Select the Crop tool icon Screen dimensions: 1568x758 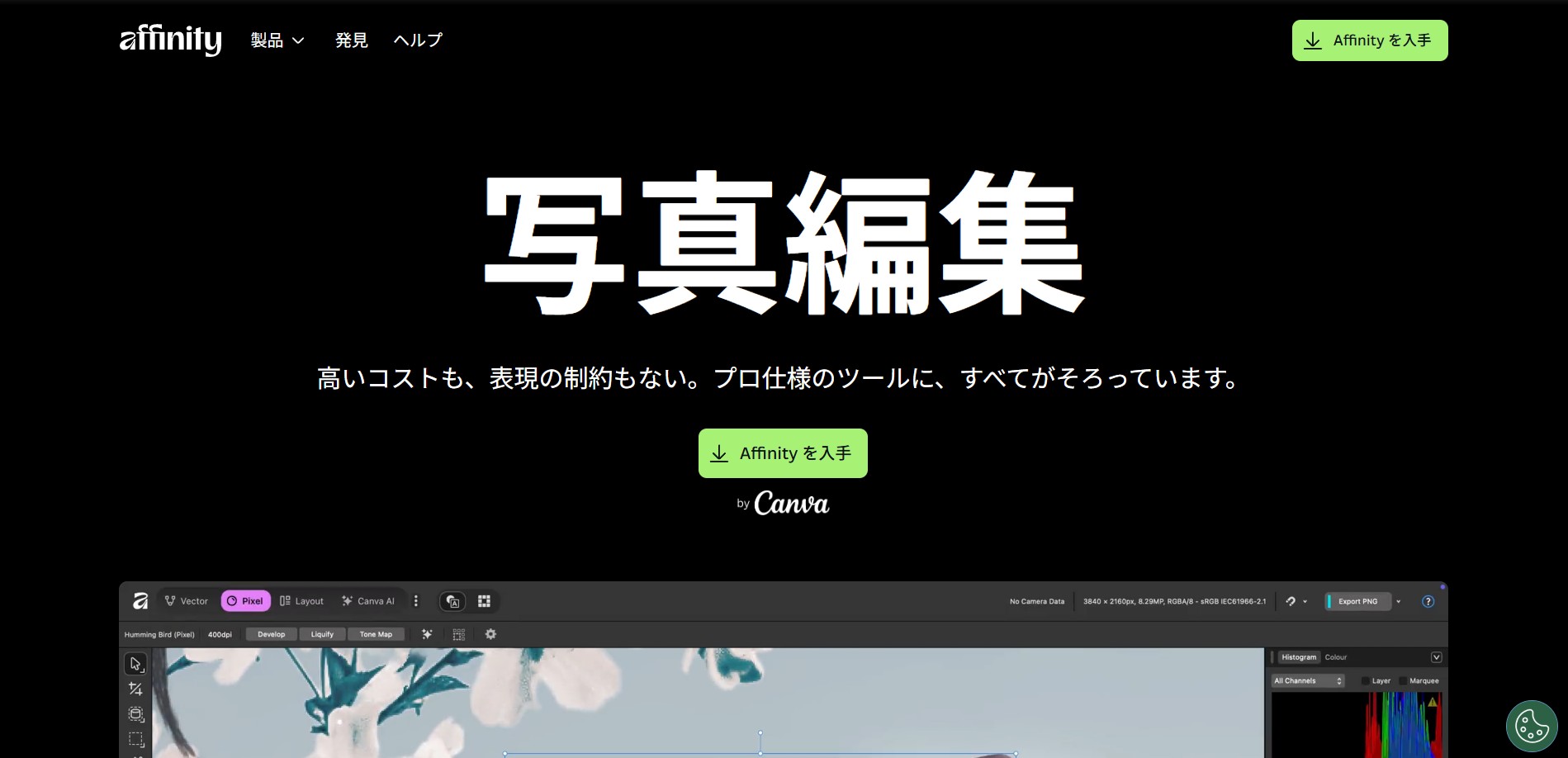tap(135, 689)
